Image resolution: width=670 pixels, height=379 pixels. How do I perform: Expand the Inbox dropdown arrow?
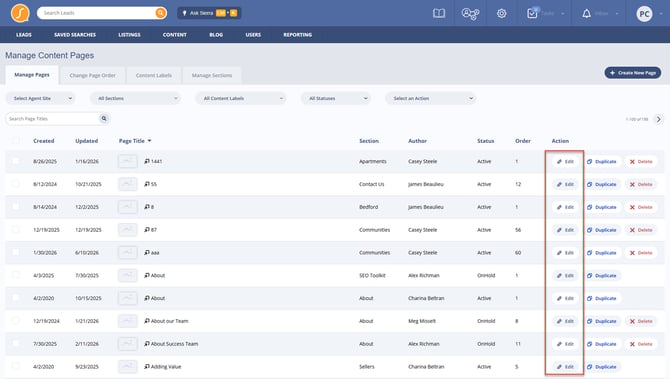coord(617,14)
